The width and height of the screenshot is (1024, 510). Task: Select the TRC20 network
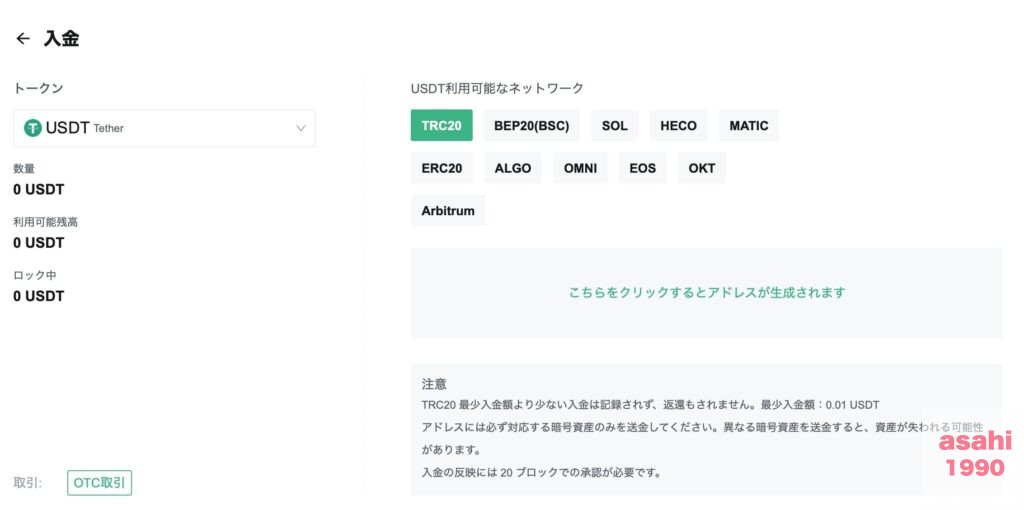(x=441, y=125)
